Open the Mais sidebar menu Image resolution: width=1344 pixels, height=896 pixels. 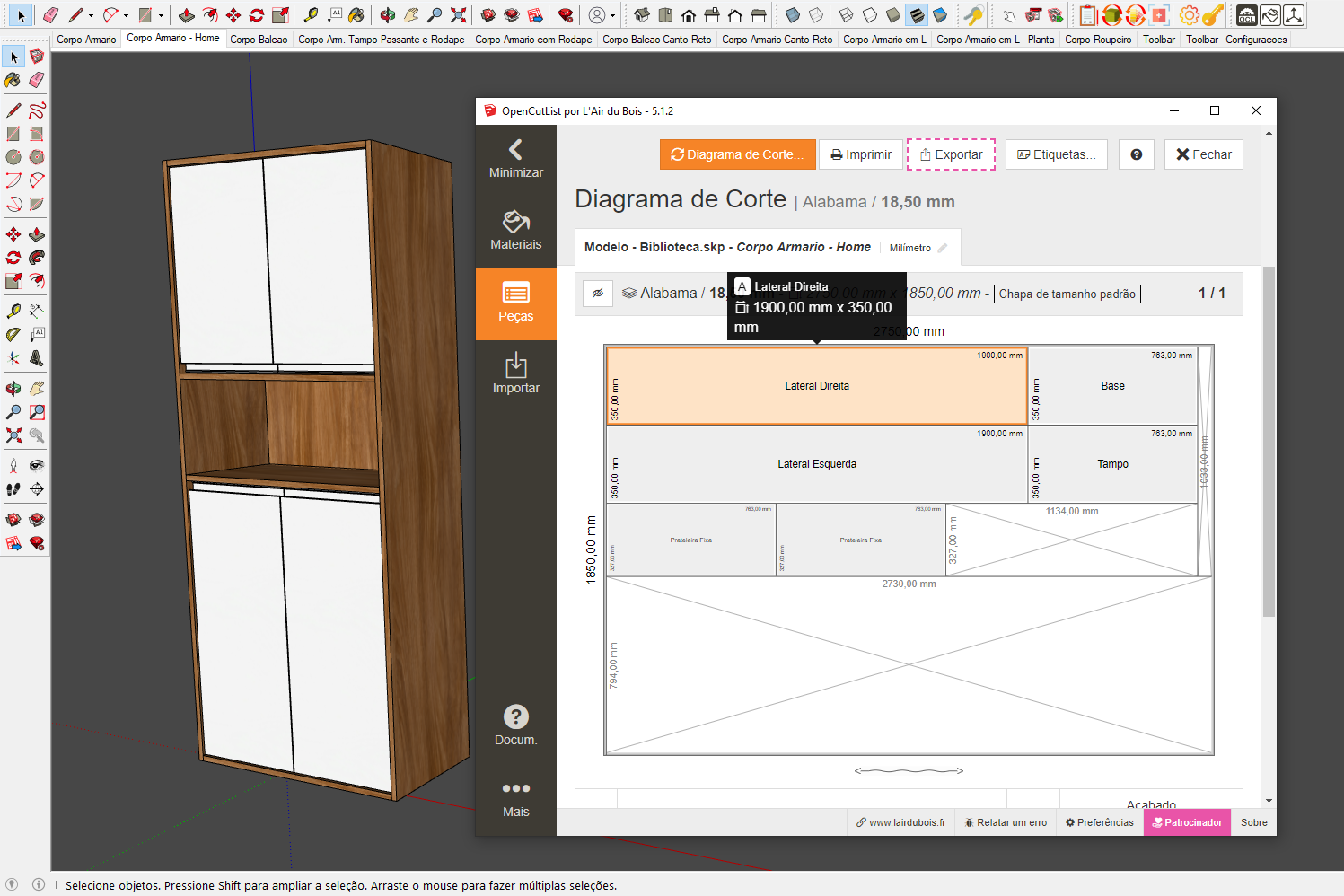pyautogui.click(x=516, y=798)
